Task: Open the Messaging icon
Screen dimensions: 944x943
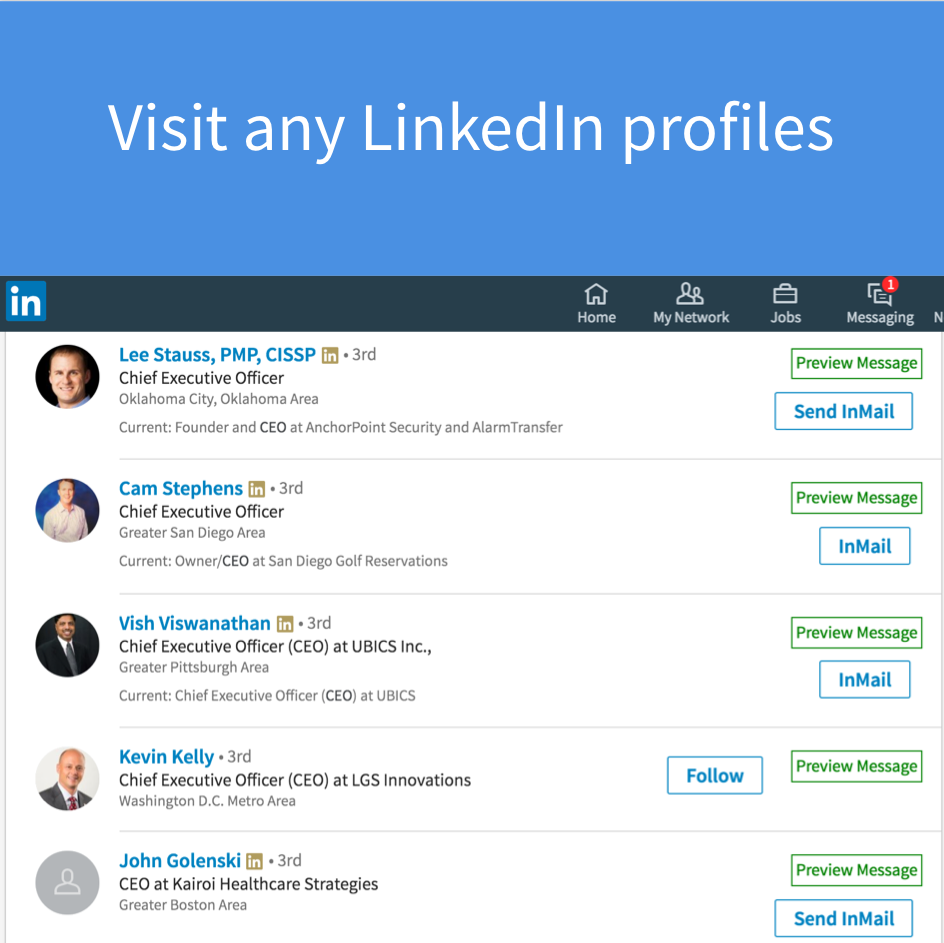Action: (x=877, y=296)
